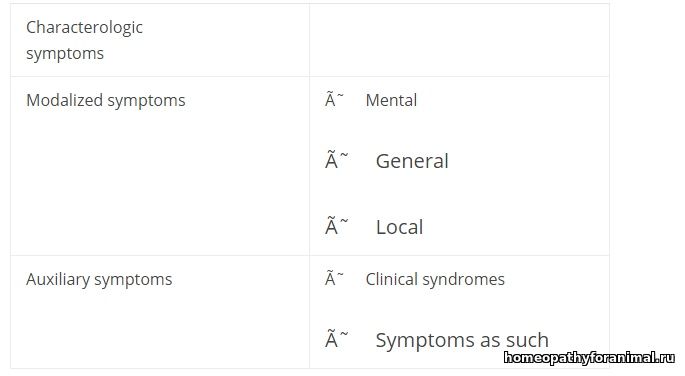The image size is (685, 376).
Task: Click bullet glyph beside 'Symptoms as such'
Action: point(336,339)
